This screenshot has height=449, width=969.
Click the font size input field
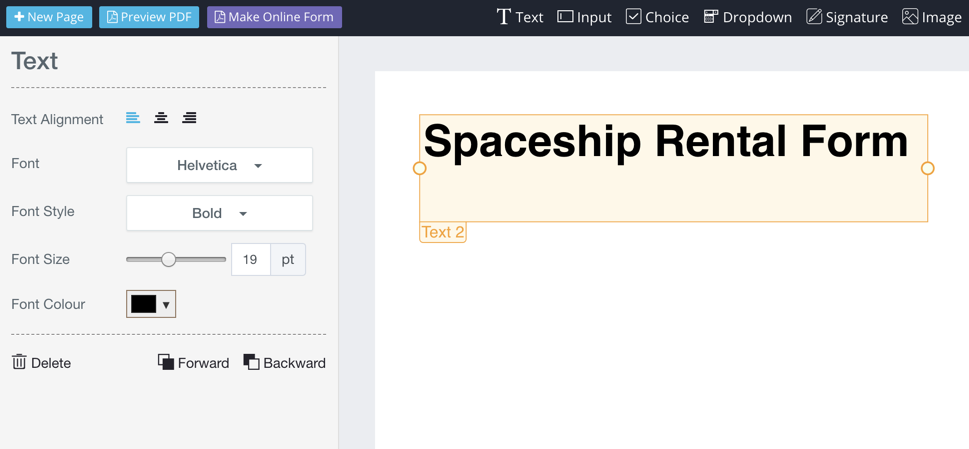(x=250, y=260)
